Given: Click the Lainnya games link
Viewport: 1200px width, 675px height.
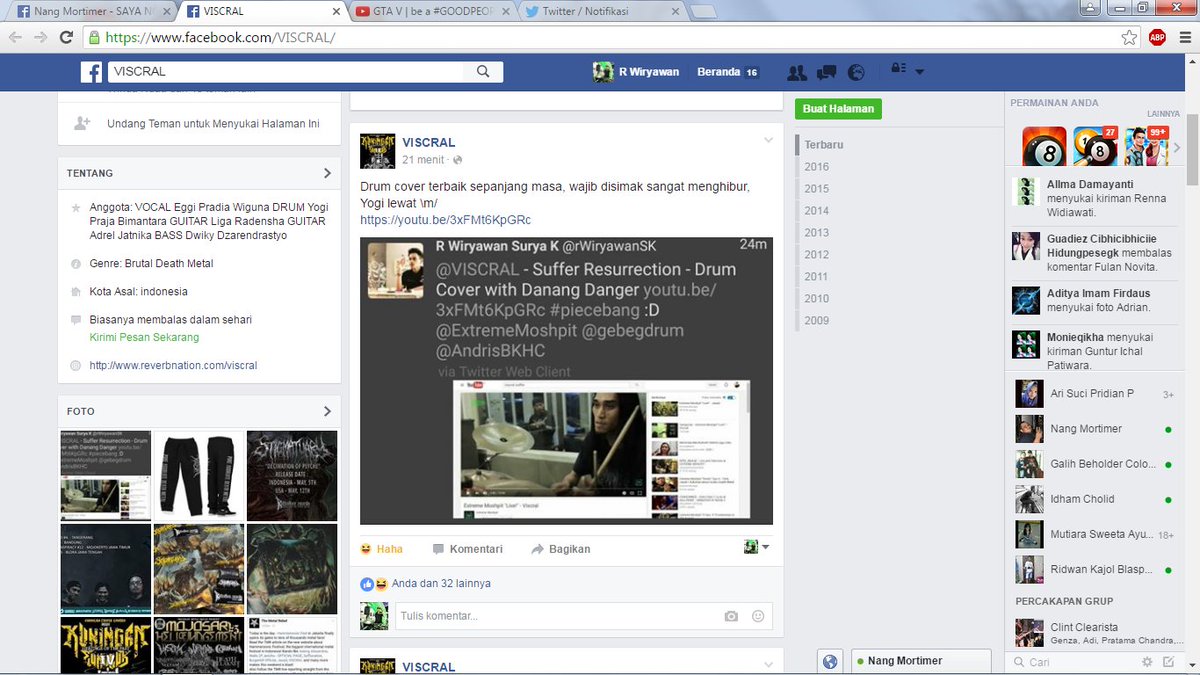Looking at the screenshot, I should point(1163,114).
